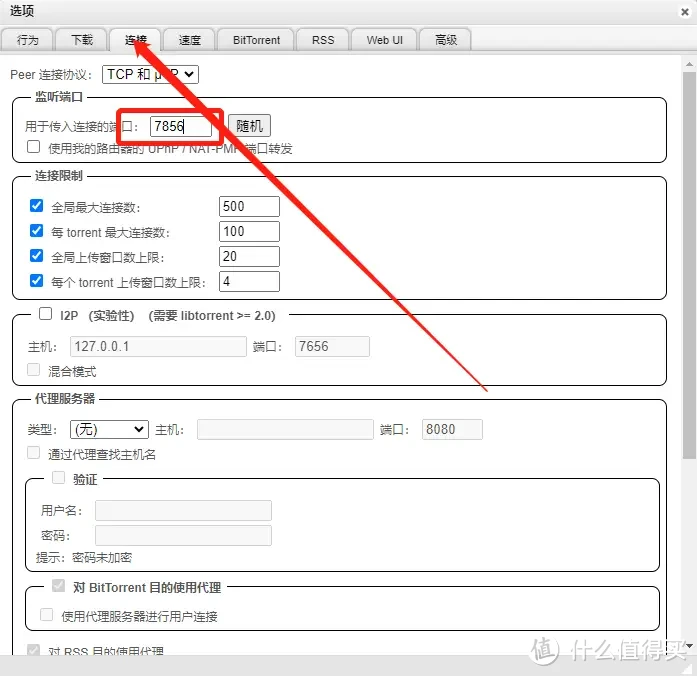Toggle the 全局最大连接数 checkbox
This screenshot has height=676, width=697.
coord(36,206)
